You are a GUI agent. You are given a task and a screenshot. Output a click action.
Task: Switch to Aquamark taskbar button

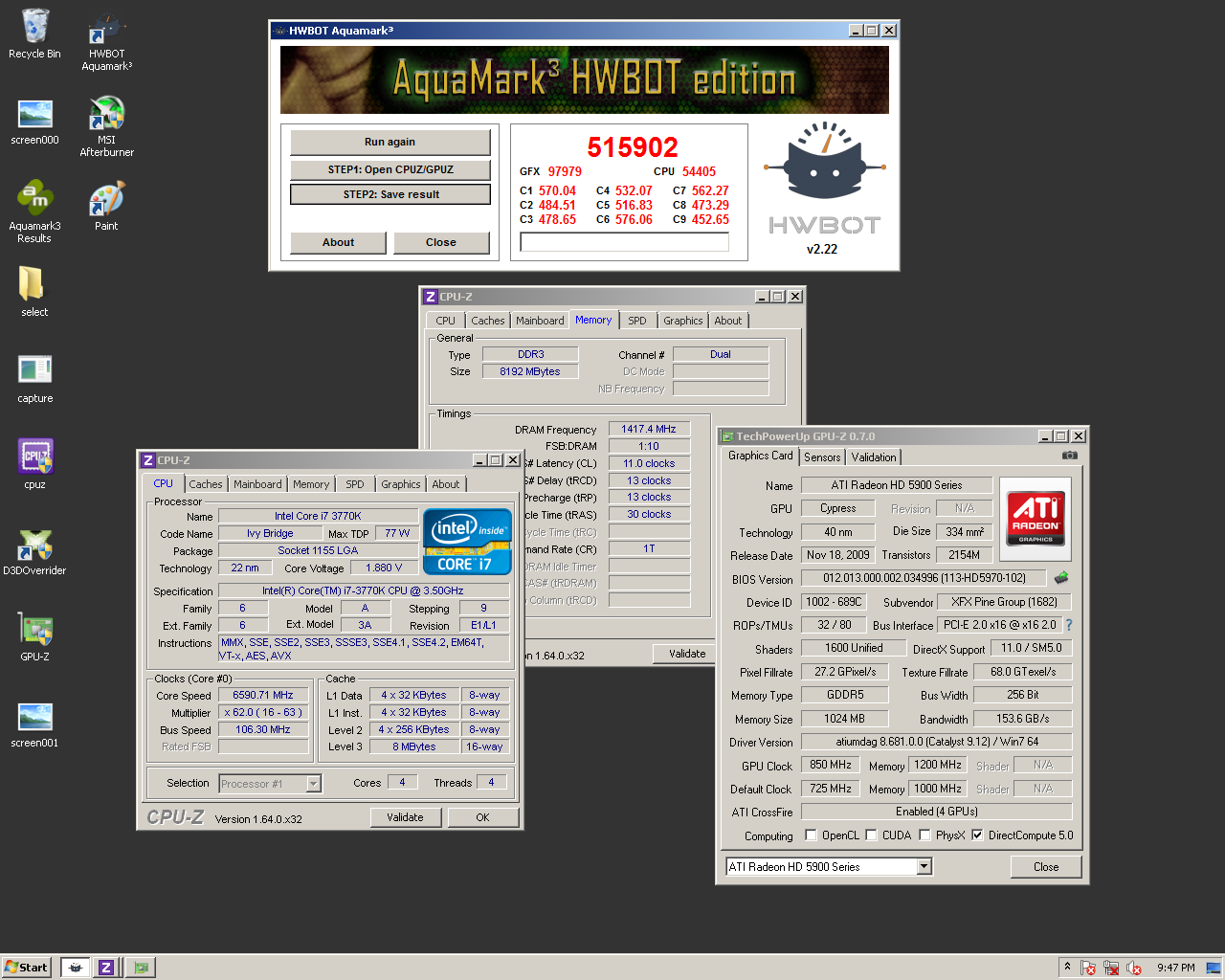tap(75, 968)
